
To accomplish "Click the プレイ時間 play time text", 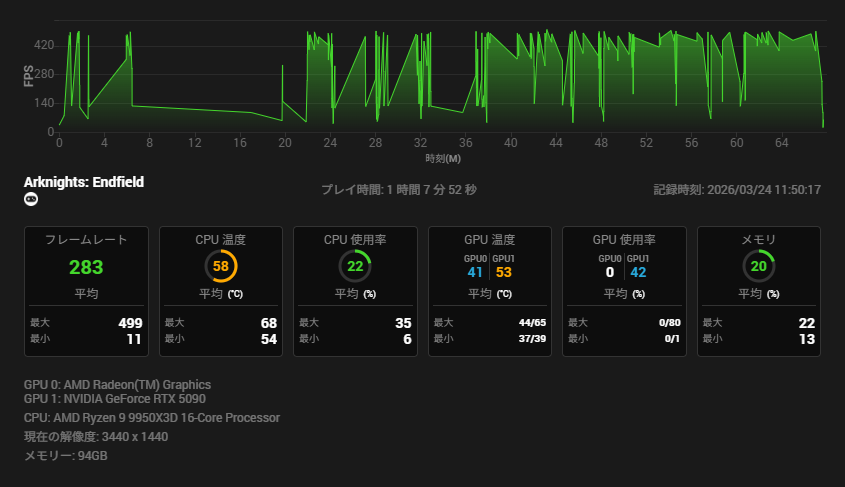I will (x=399, y=190).
